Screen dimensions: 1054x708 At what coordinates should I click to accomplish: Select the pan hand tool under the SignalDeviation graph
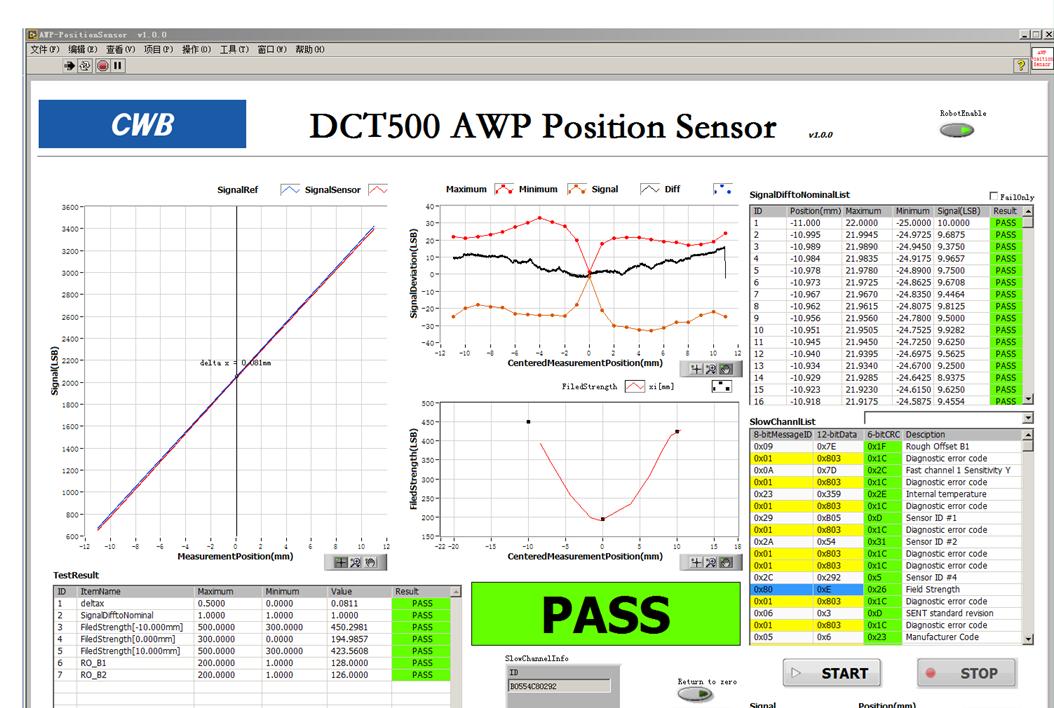tap(726, 369)
